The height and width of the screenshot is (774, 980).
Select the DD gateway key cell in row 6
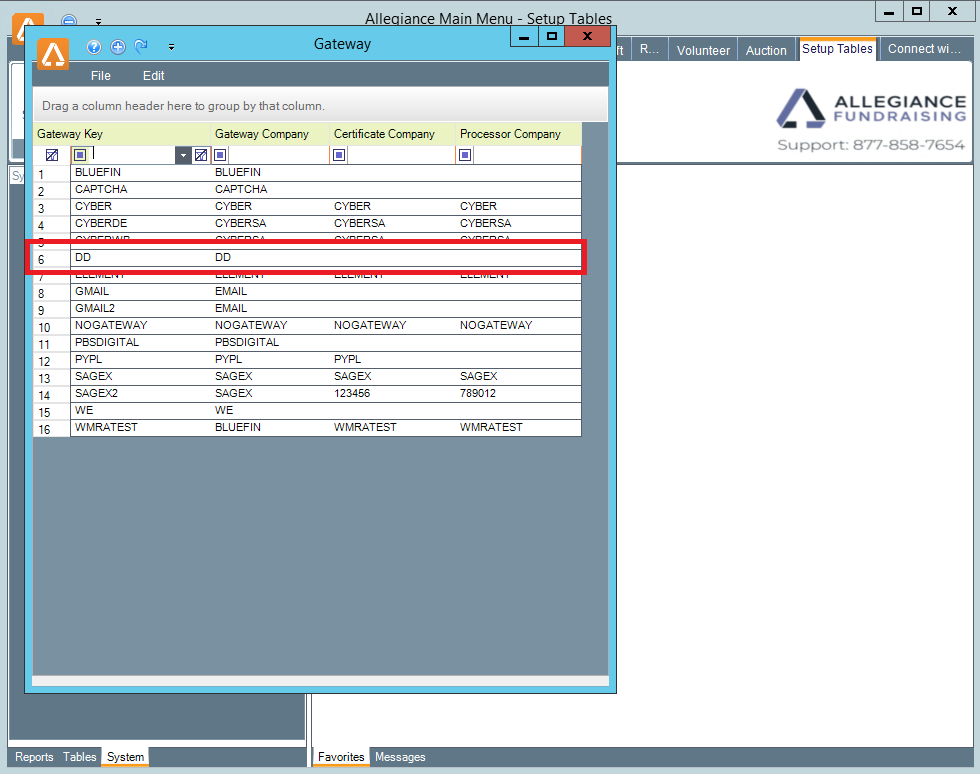tap(141, 258)
